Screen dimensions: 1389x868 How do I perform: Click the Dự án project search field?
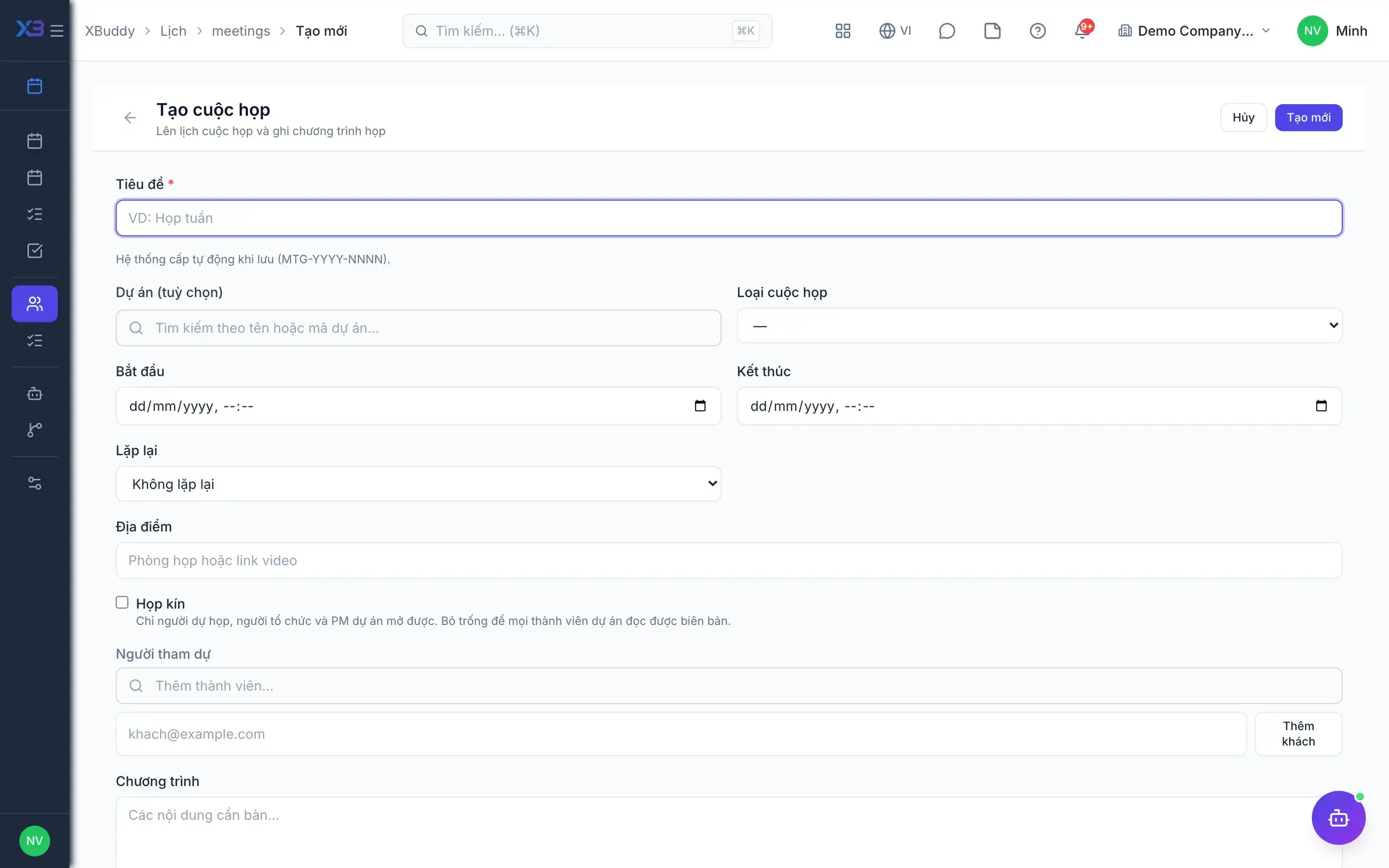[418, 328]
